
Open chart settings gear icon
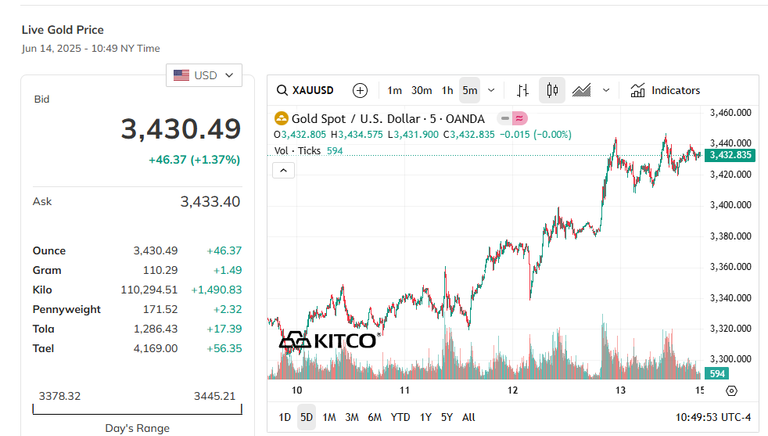tap(731, 390)
